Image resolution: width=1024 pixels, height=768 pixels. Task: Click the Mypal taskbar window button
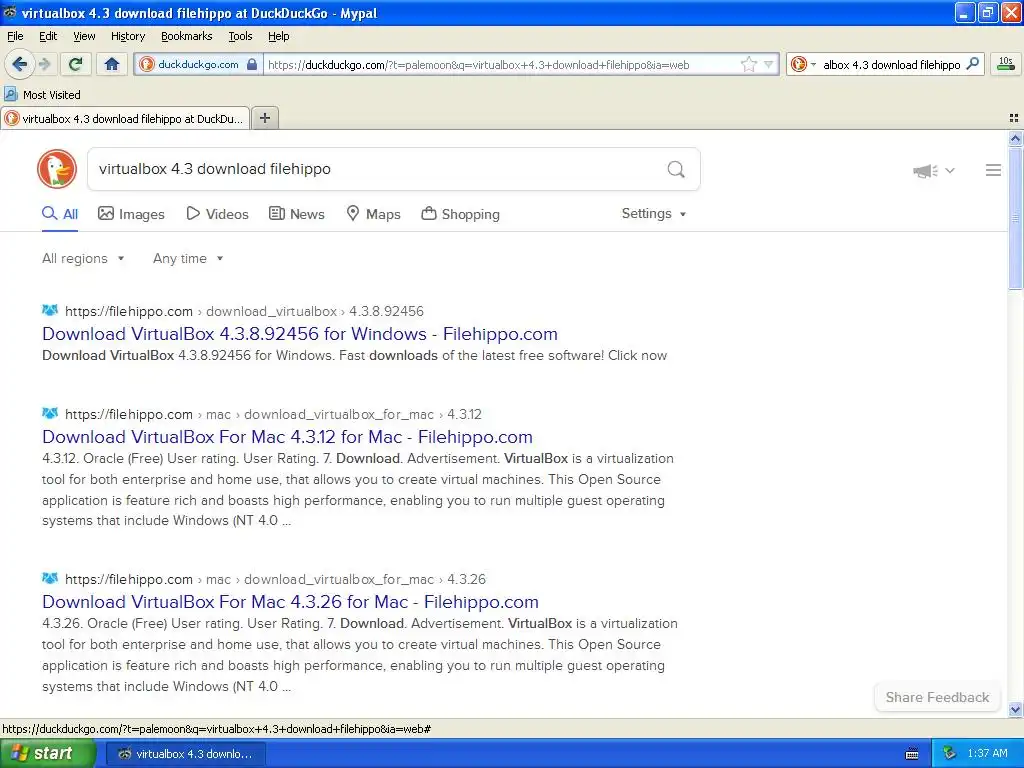(185, 754)
